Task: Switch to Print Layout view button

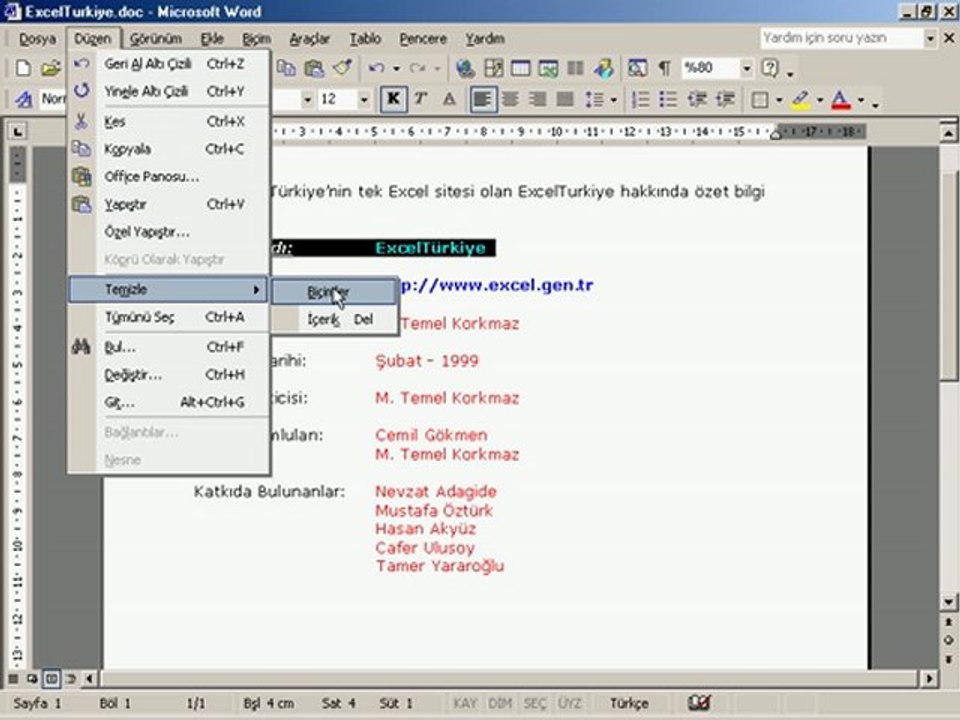Action: pos(51,678)
